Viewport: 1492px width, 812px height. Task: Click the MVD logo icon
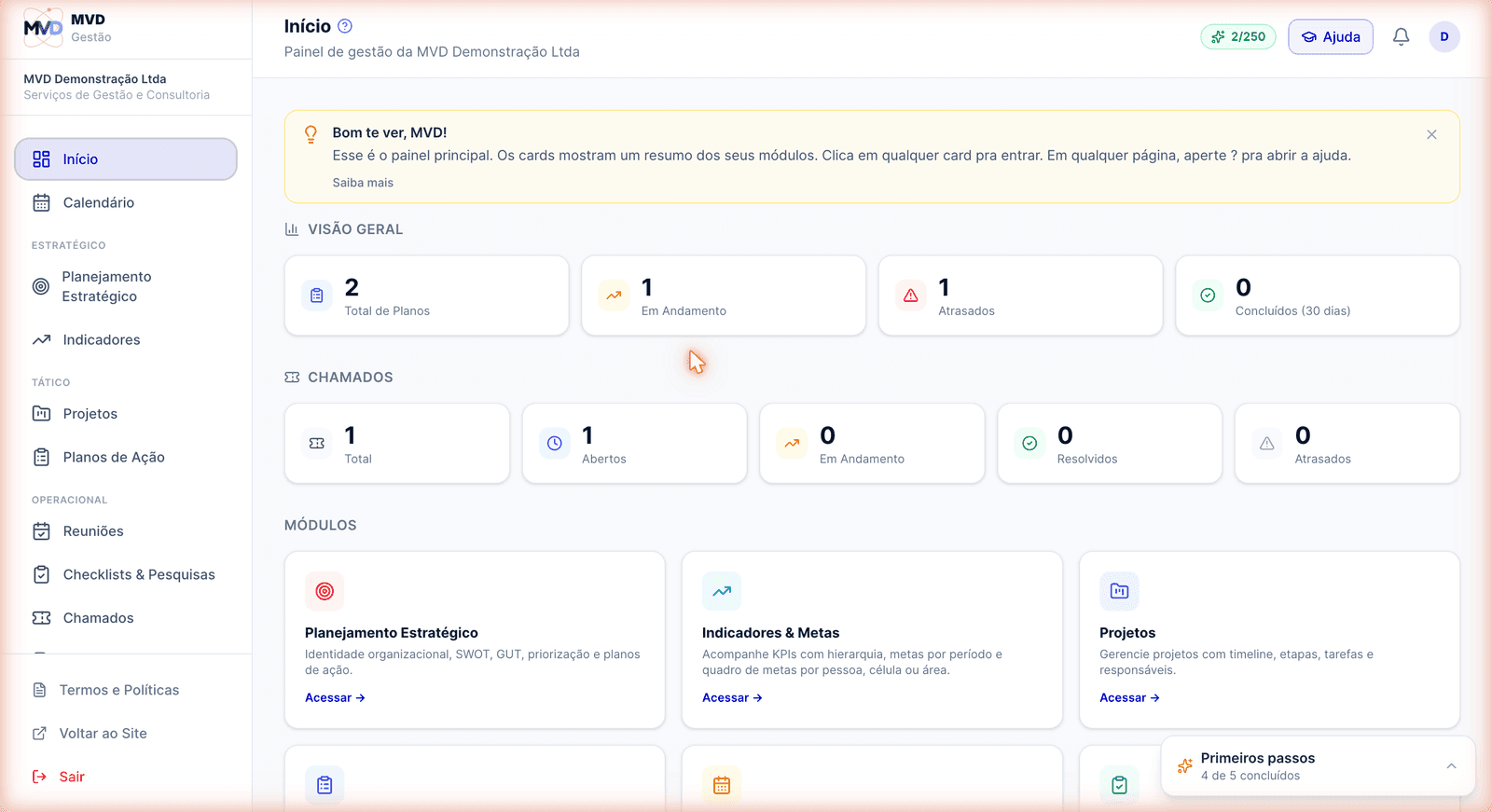(43, 28)
